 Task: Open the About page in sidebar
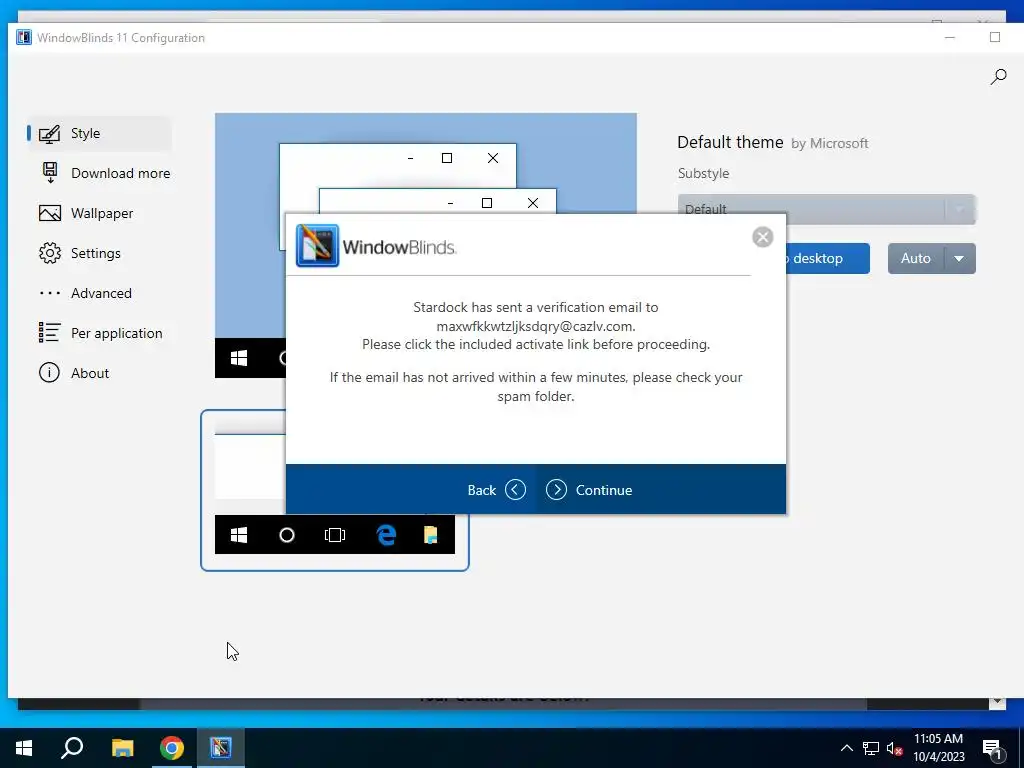99,373
